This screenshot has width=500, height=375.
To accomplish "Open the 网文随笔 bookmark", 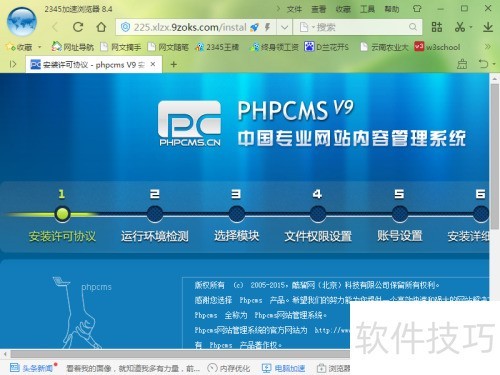I will [168, 47].
